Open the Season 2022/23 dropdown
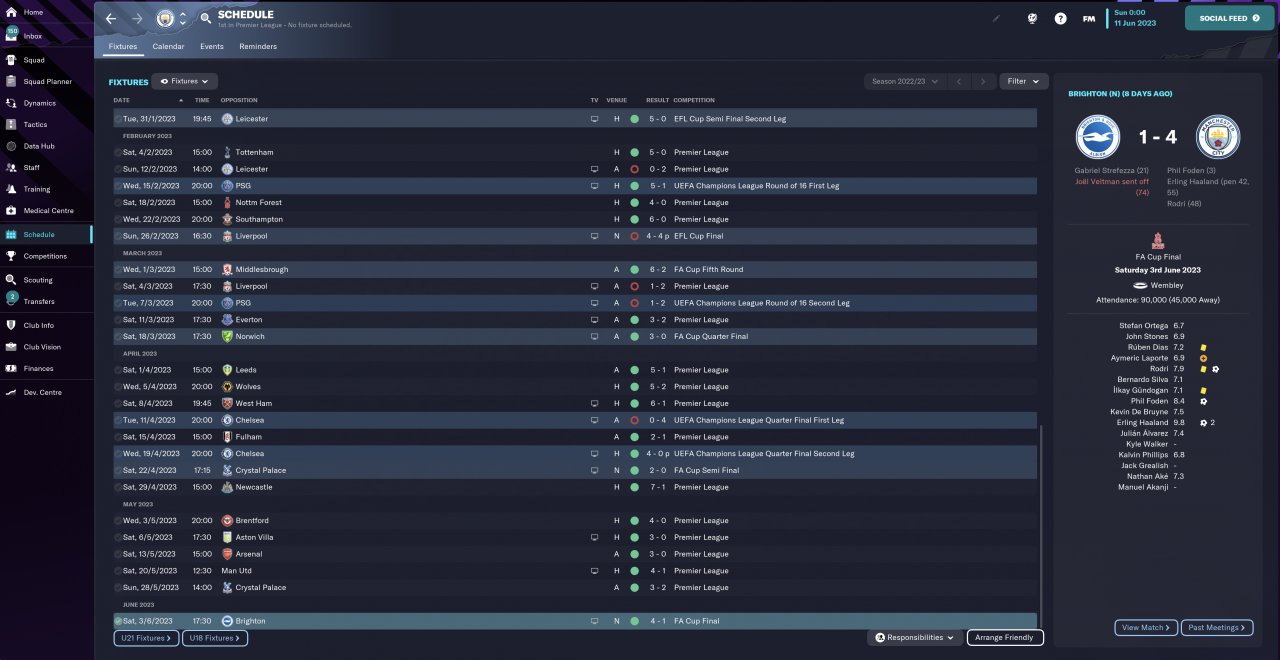This screenshot has height=660, width=1280. tap(903, 81)
